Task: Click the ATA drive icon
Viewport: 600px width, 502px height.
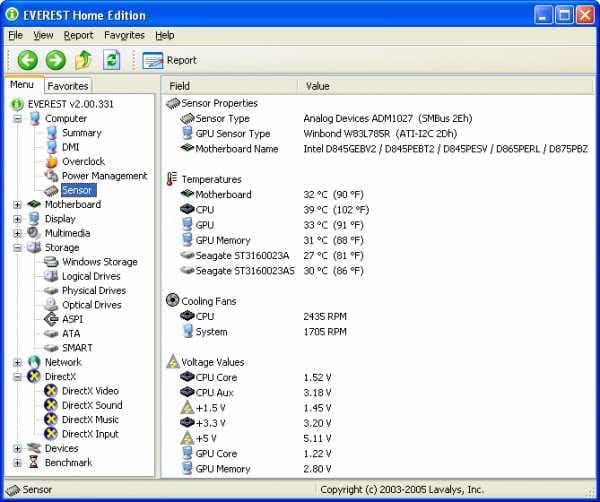Action: point(51,334)
